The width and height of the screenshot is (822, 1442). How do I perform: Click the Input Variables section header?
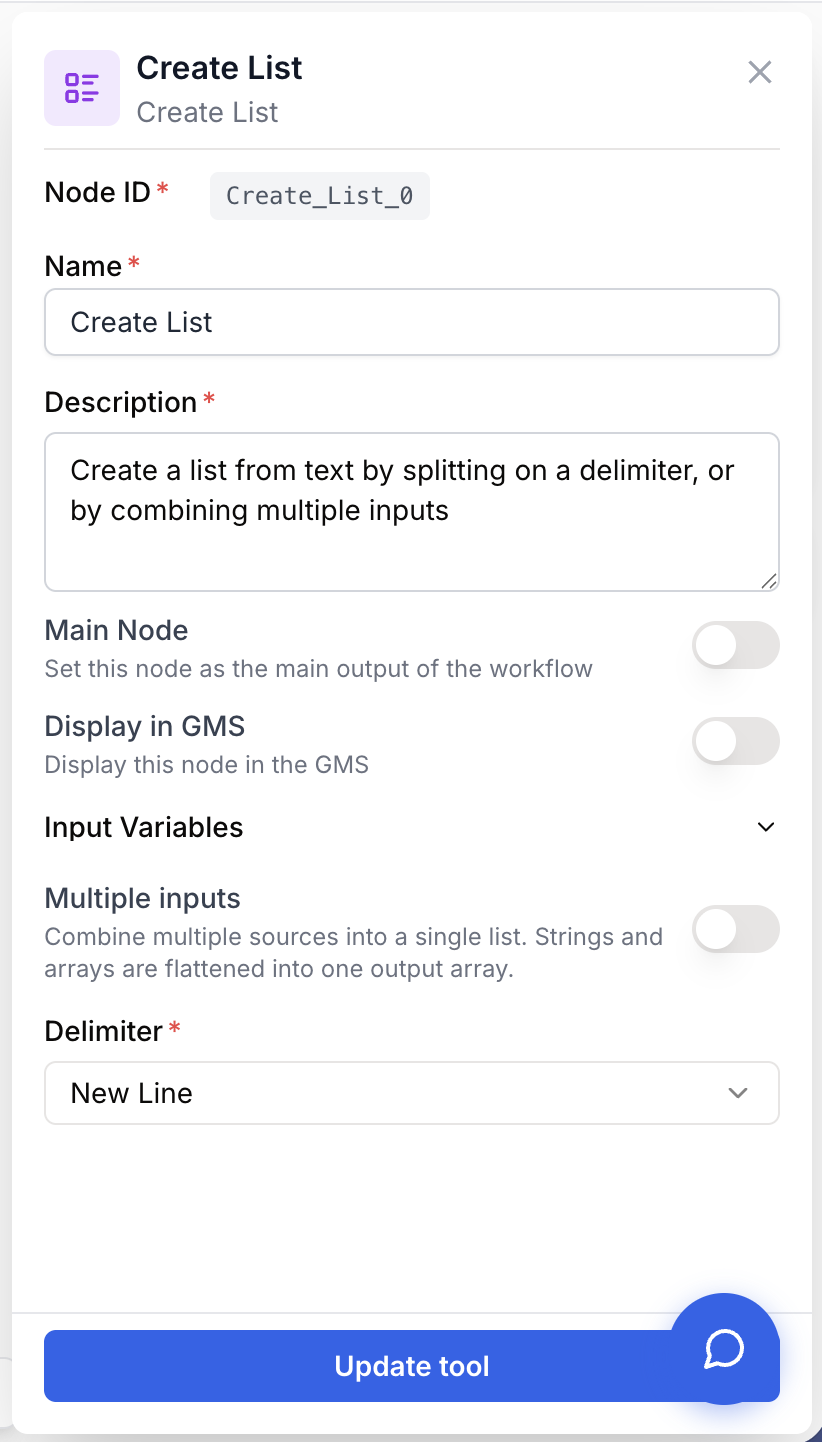(412, 827)
